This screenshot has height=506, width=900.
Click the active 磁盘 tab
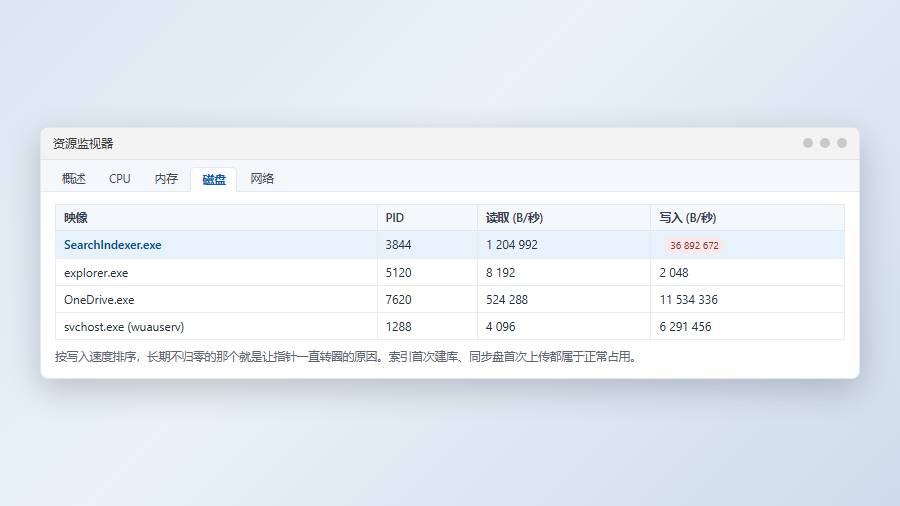pyautogui.click(x=214, y=180)
